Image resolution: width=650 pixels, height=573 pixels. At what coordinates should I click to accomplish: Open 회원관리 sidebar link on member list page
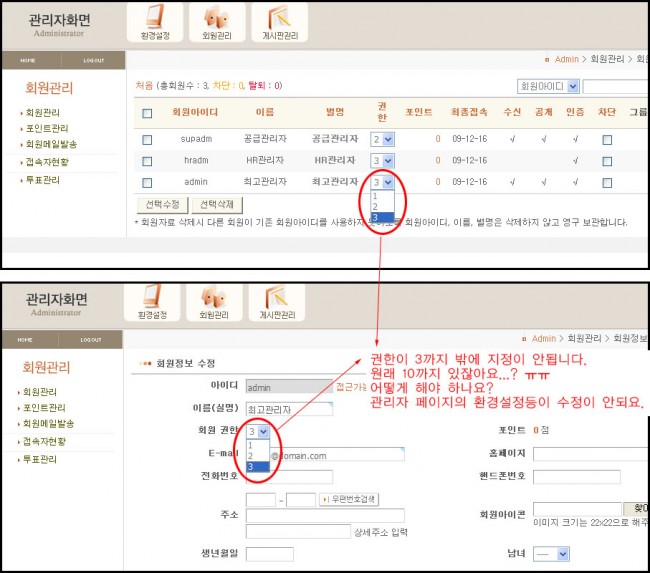pyautogui.click(x=43, y=113)
